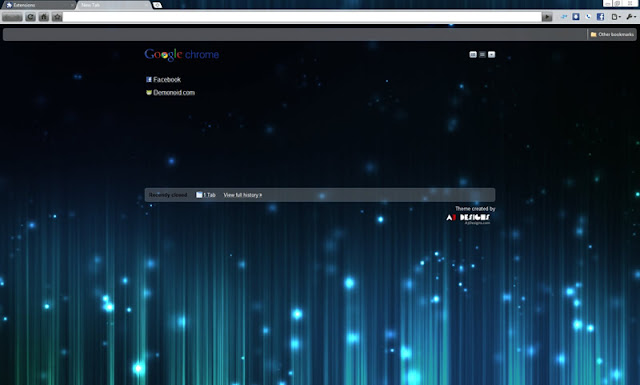Open the Demonoid.com link

point(170,93)
